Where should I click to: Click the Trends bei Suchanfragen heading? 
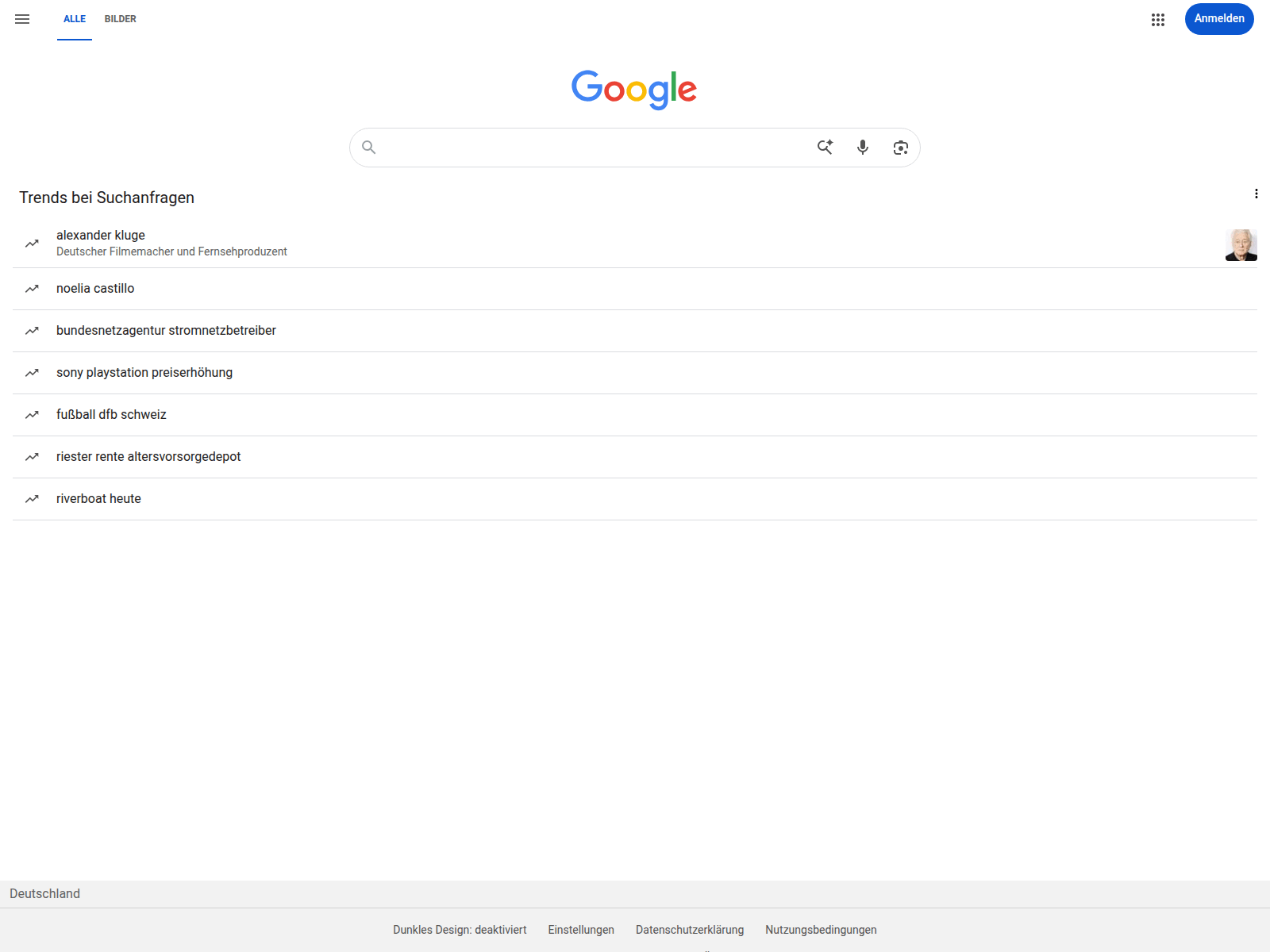click(x=106, y=198)
